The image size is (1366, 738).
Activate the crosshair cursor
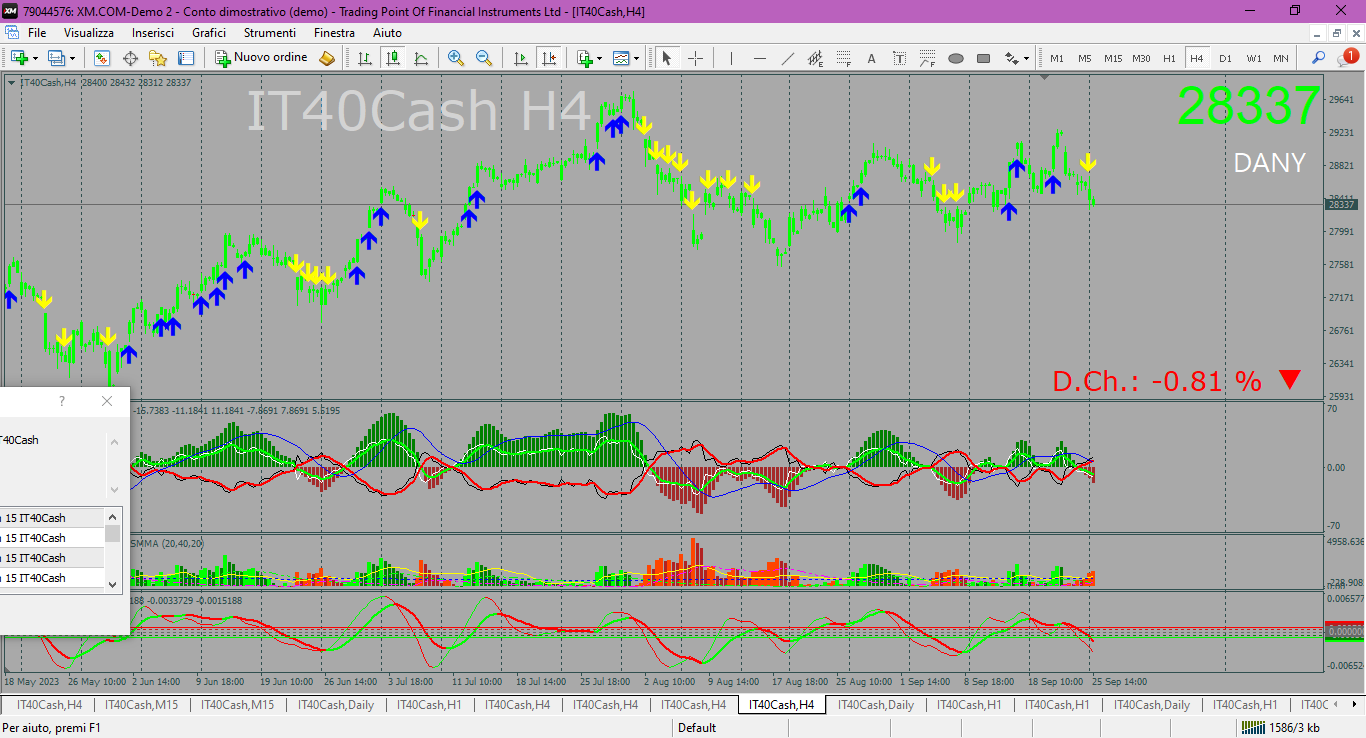pos(695,58)
